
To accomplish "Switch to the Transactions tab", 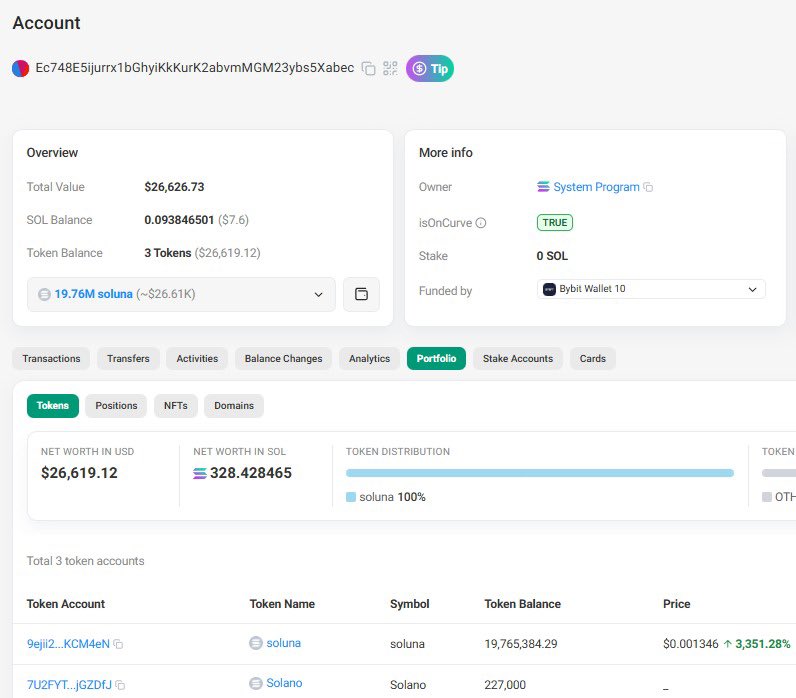I will click(x=51, y=358).
